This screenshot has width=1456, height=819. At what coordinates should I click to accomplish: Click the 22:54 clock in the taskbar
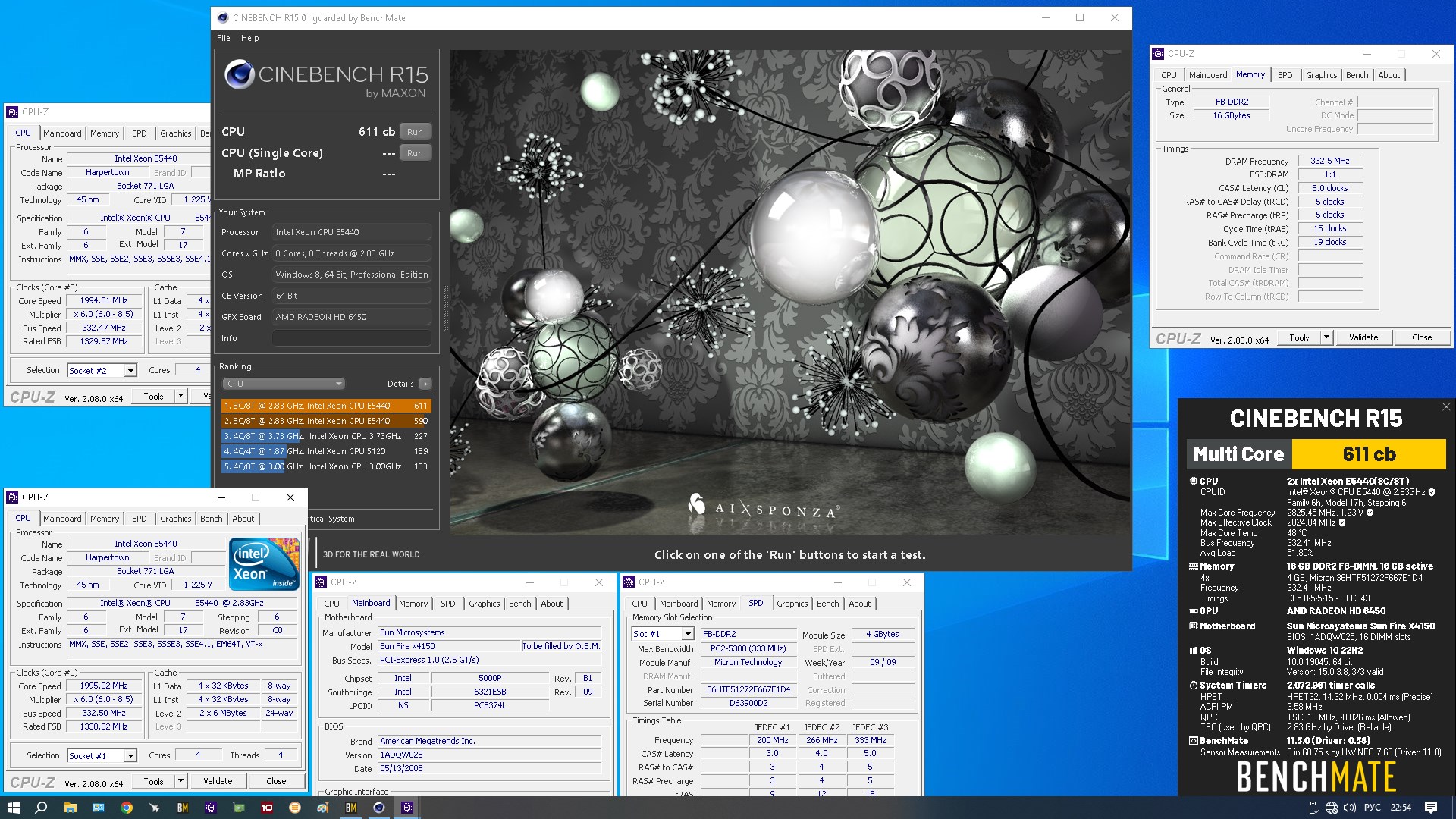[x=1401, y=808]
